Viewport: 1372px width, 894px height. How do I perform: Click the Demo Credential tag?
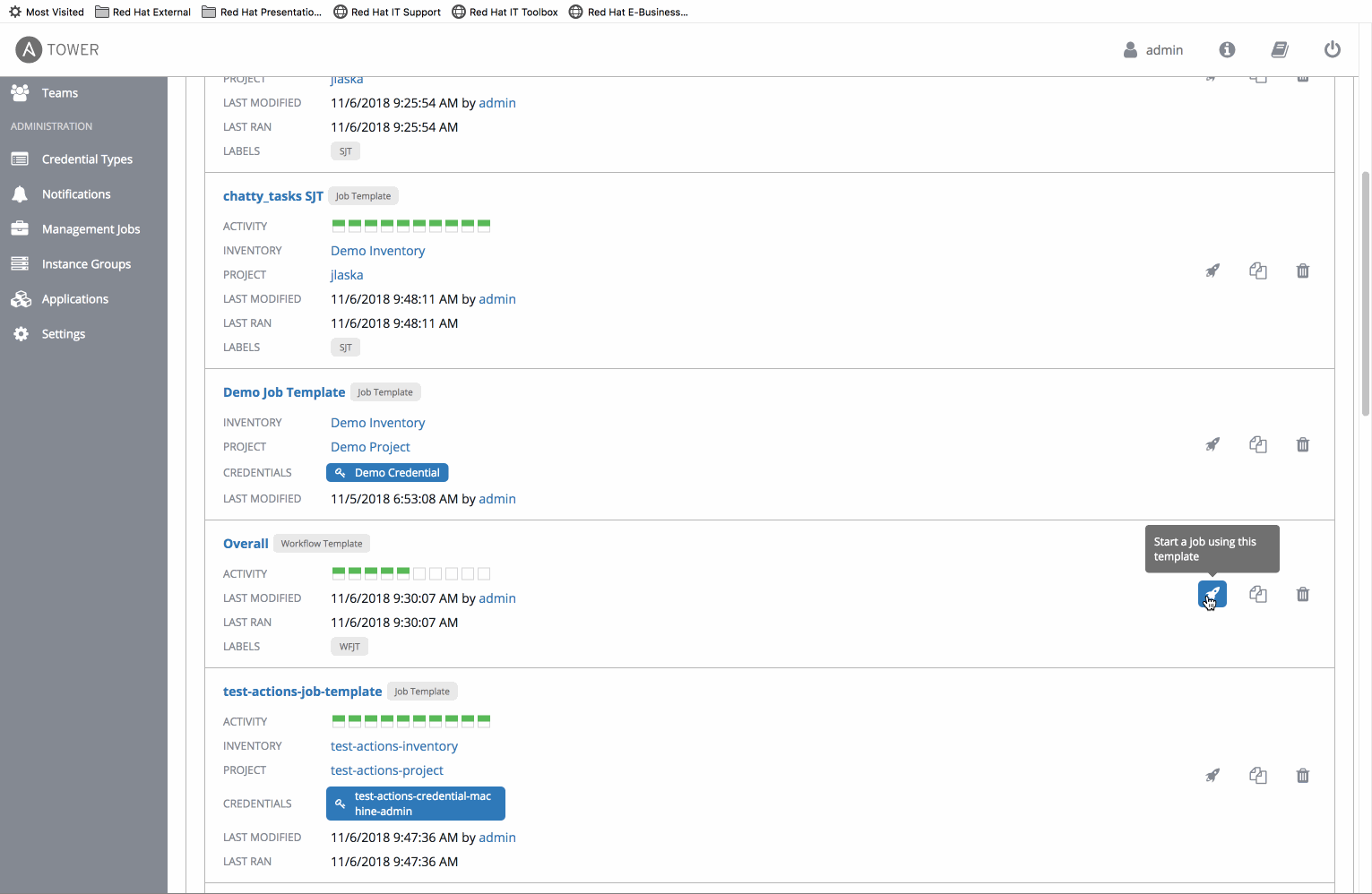(387, 472)
